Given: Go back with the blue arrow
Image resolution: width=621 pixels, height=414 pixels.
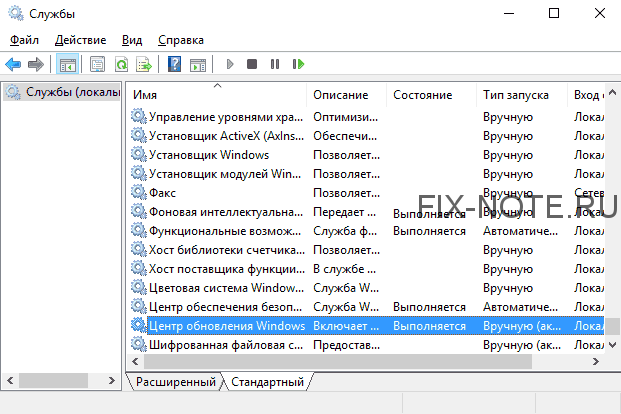Looking at the screenshot, I should coord(13,64).
